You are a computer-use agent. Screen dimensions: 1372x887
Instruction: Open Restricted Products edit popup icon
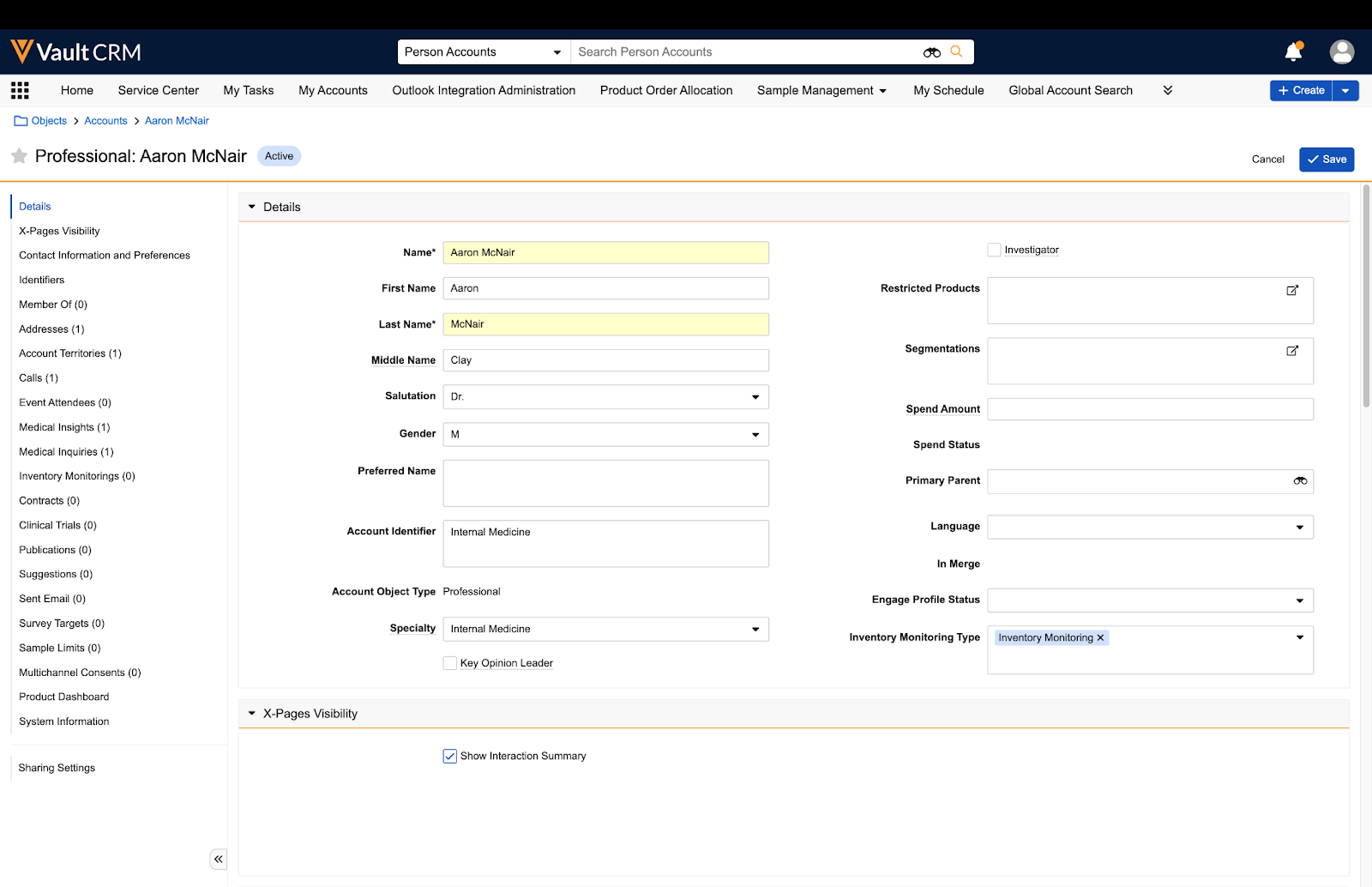pyautogui.click(x=1292, y=291)
